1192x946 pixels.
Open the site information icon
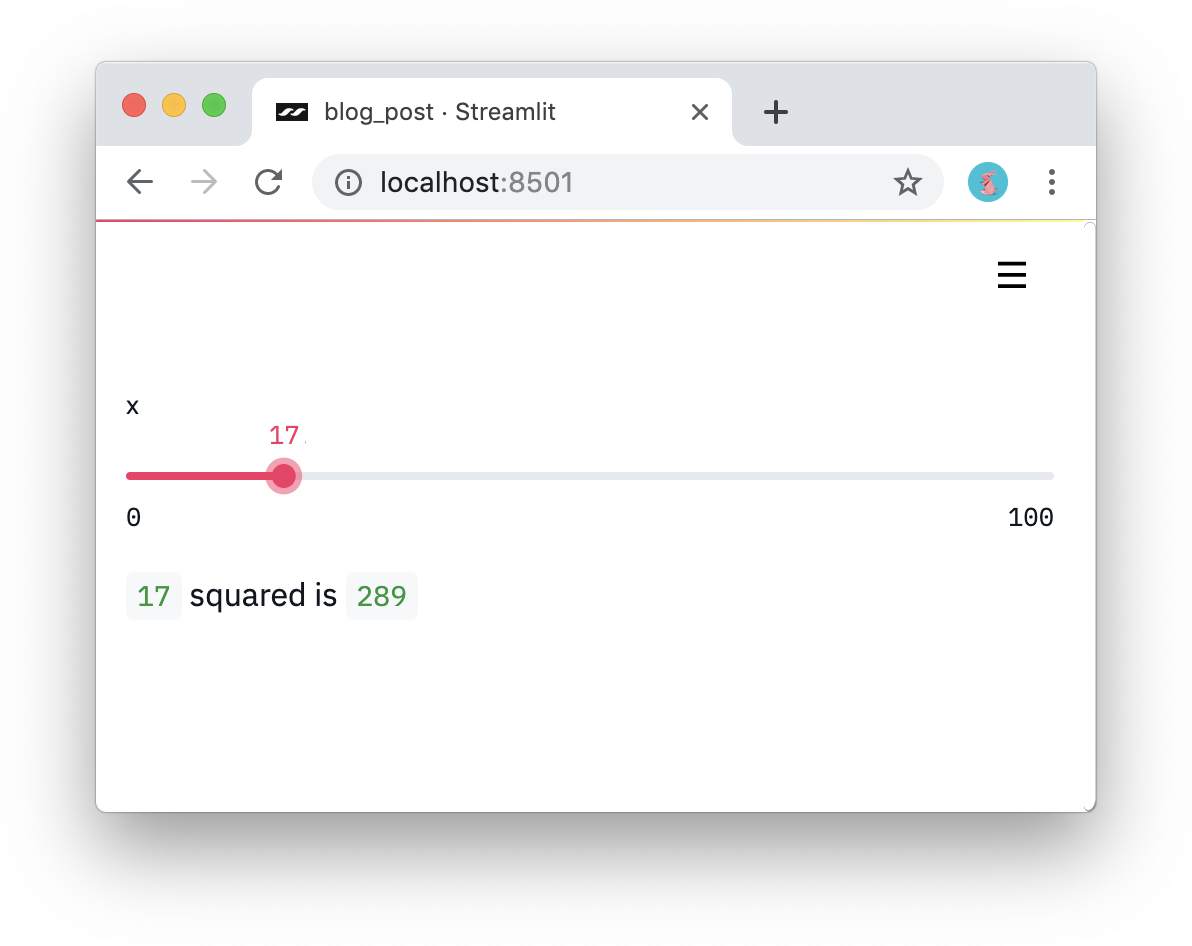[x=348, y=183]
